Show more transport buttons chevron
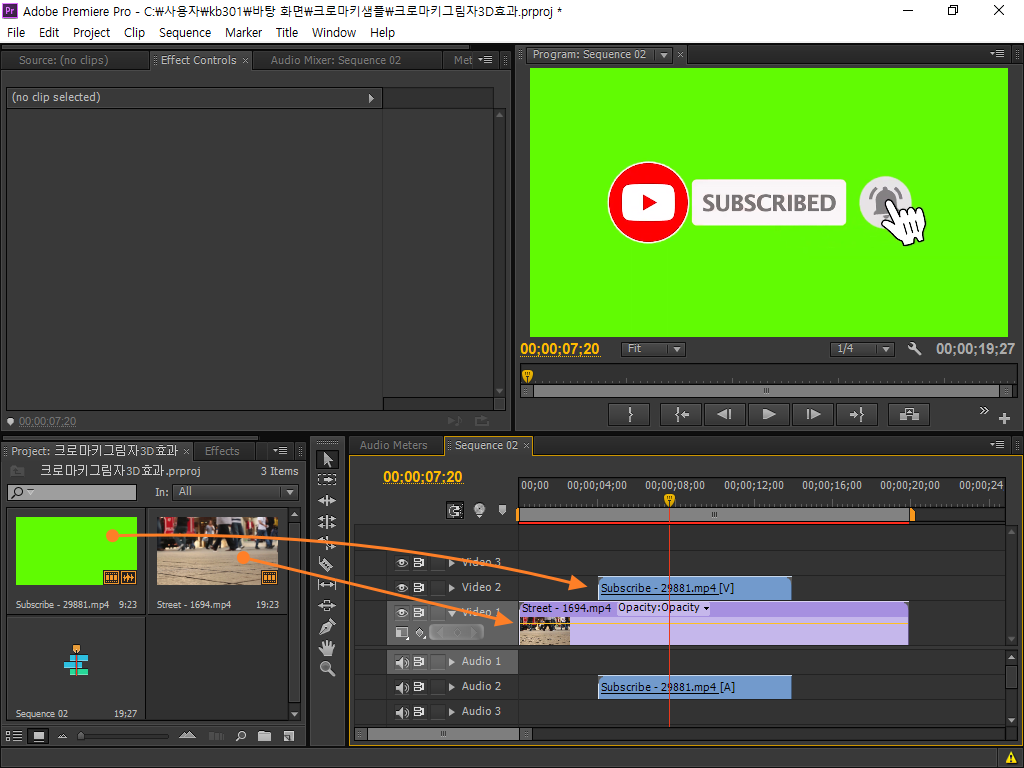This screenshot has height=768, width=1024. [984, 410]
